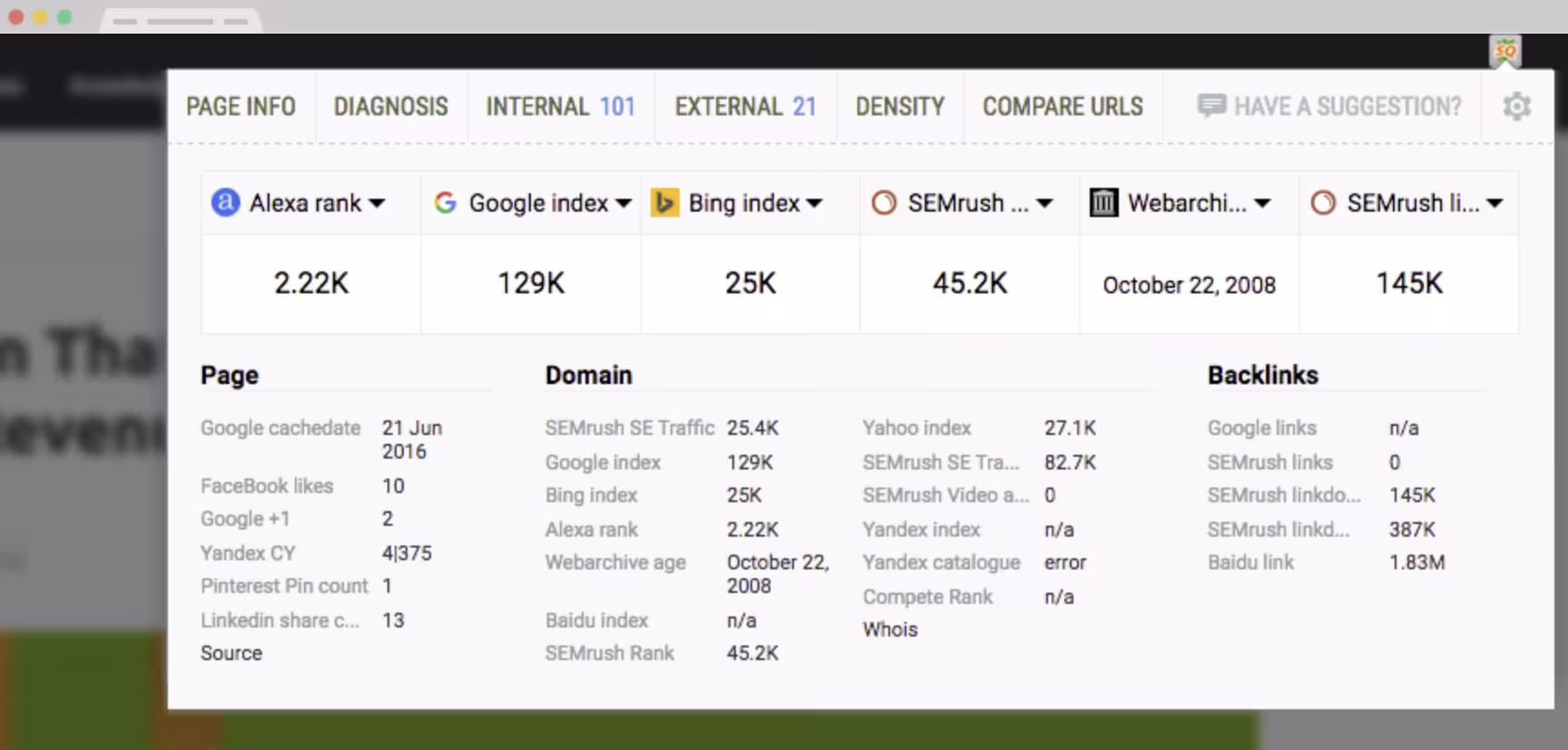Expand the Bing index dropdown arrow
Image resolution: width=1568 pixels, height=750 pixels.
click(815, 203)
